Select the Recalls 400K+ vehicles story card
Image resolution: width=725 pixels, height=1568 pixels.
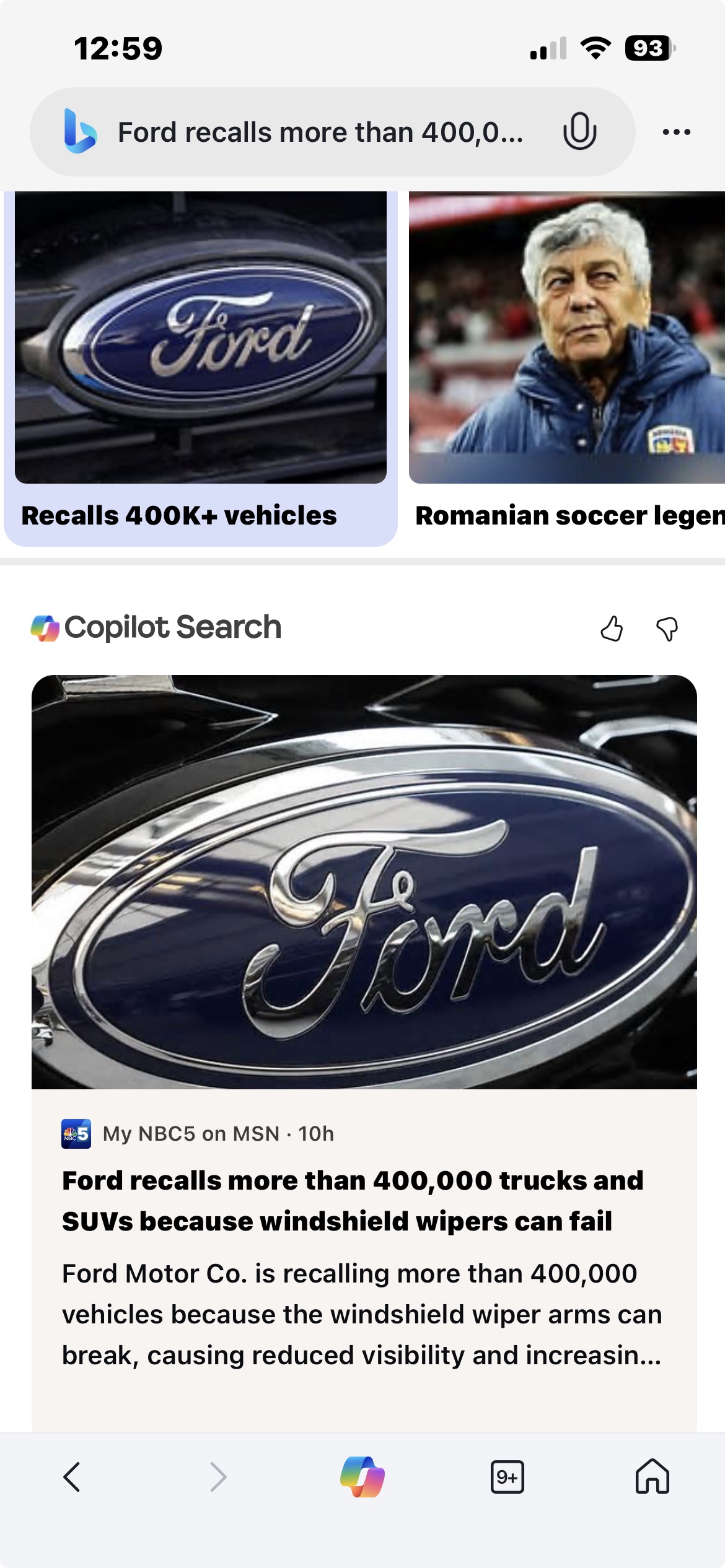tap(201, 368)
